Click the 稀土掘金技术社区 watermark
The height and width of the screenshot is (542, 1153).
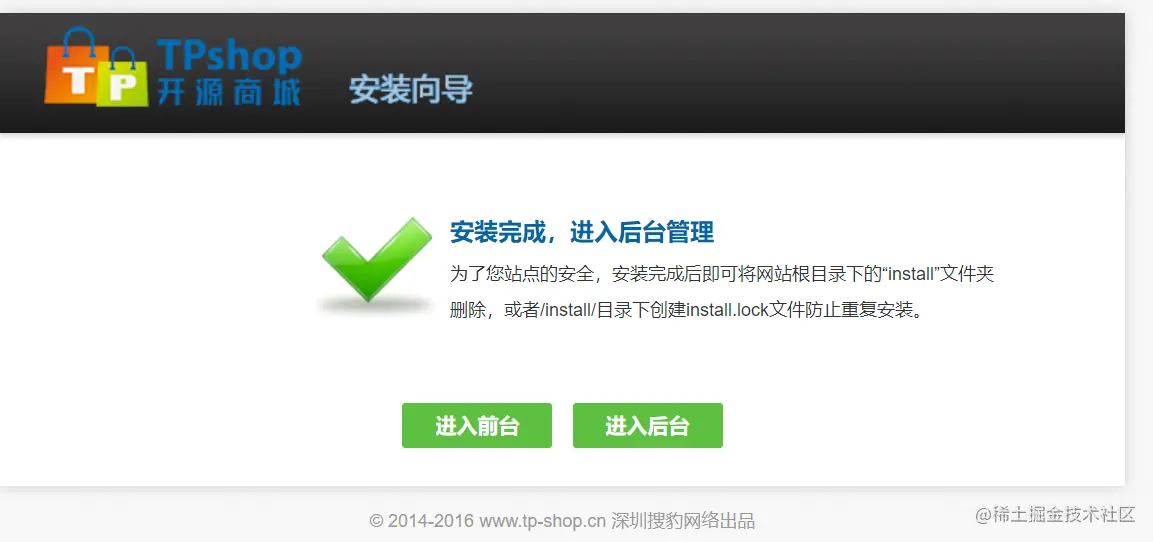tap(1056, 515)
